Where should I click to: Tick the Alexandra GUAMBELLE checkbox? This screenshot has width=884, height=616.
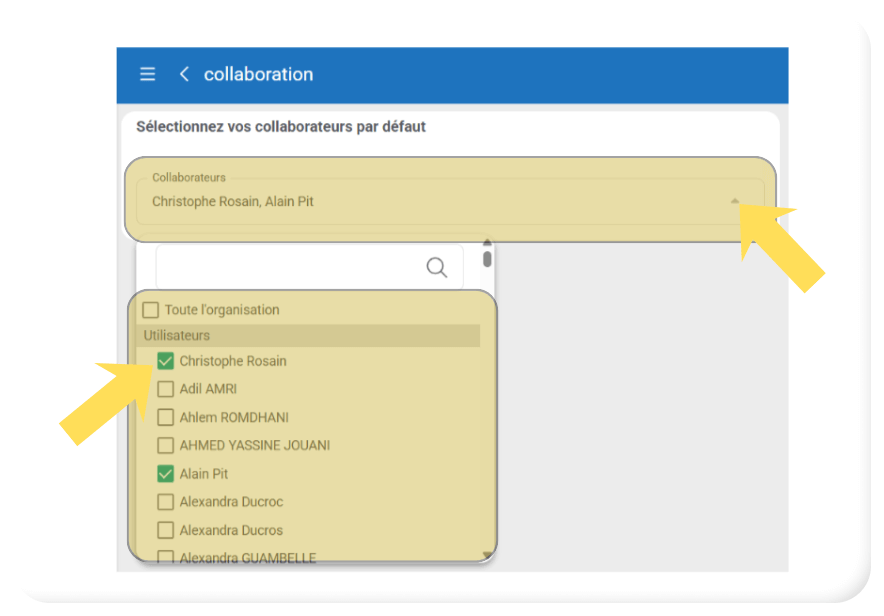pos(166,557)
